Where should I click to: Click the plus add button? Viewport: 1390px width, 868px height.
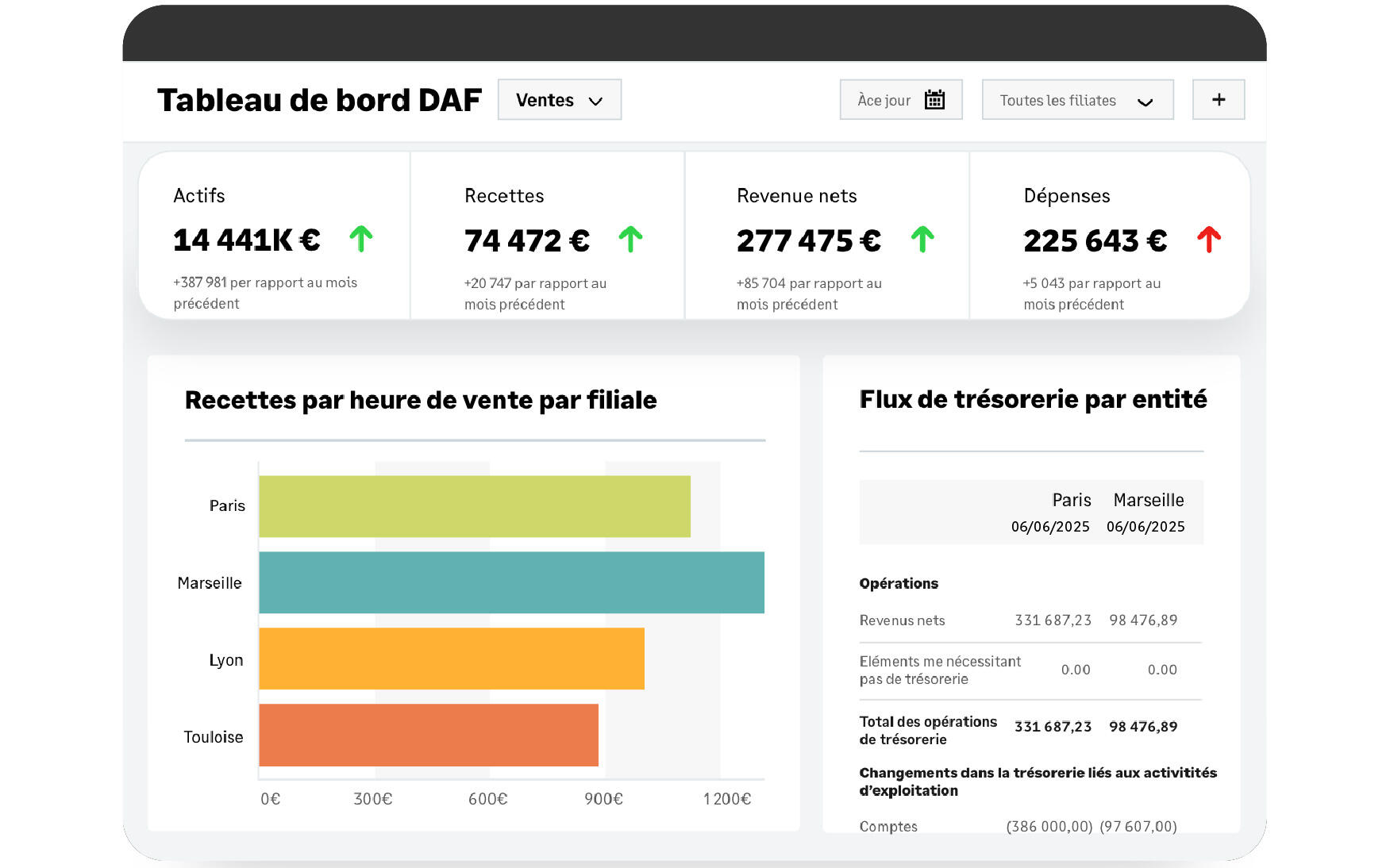tap(1219, 100)
